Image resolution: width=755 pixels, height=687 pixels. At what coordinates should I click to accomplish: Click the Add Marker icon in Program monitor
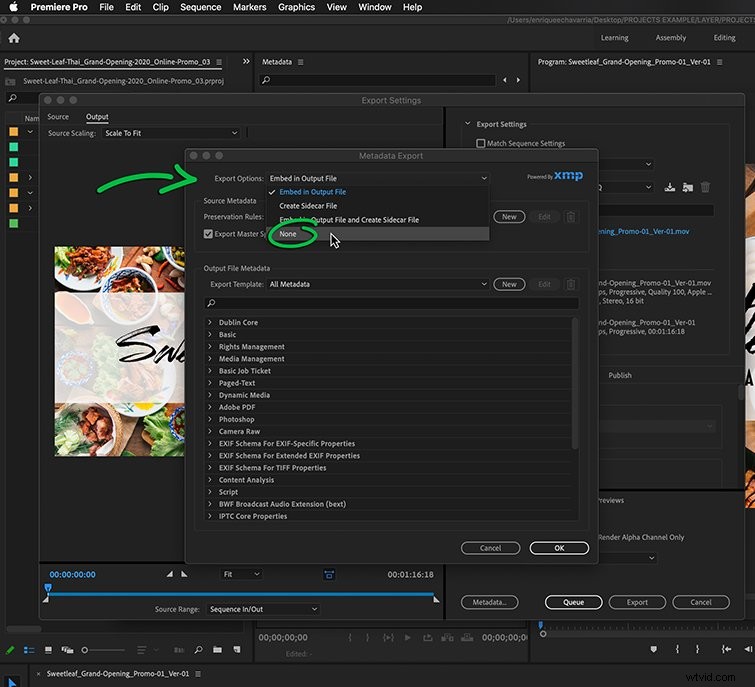click(x=653, y=649)
